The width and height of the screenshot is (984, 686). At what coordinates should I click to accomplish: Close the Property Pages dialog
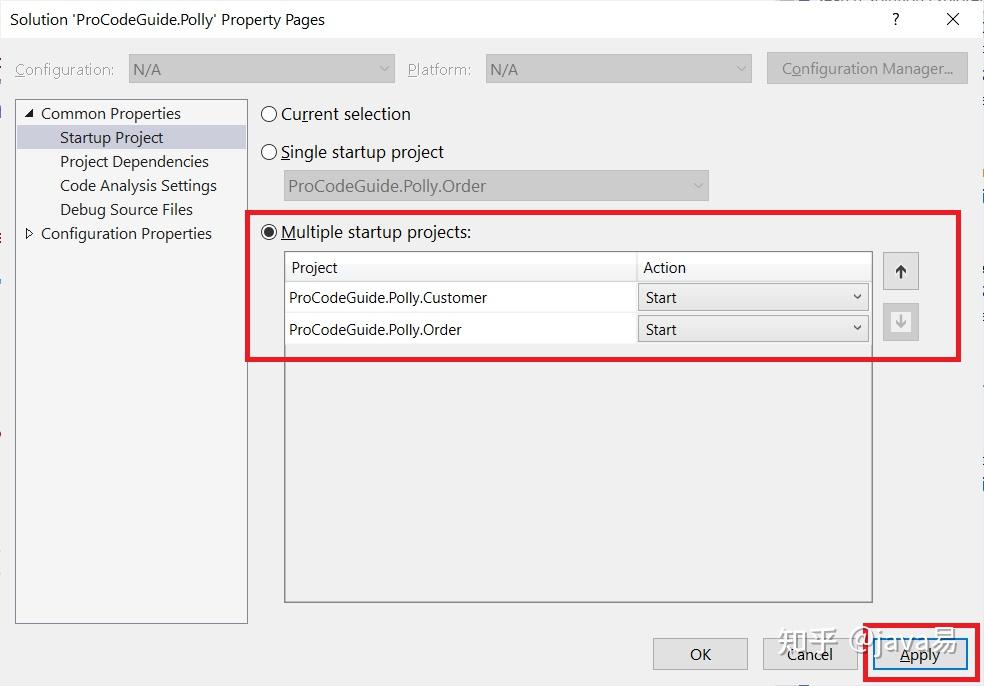[953, 19]
